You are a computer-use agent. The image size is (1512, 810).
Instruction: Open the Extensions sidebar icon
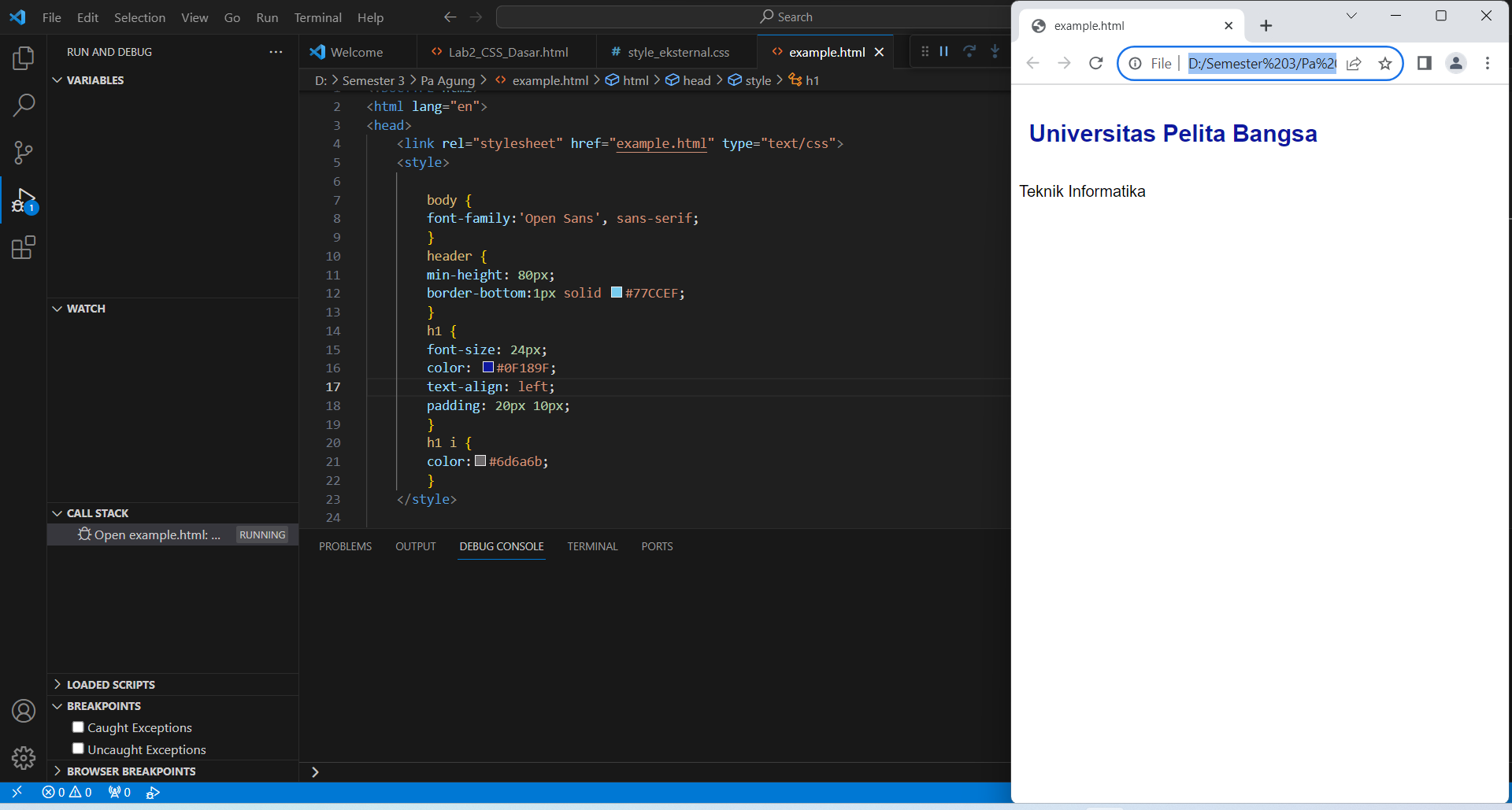click(x=24, y=247)
